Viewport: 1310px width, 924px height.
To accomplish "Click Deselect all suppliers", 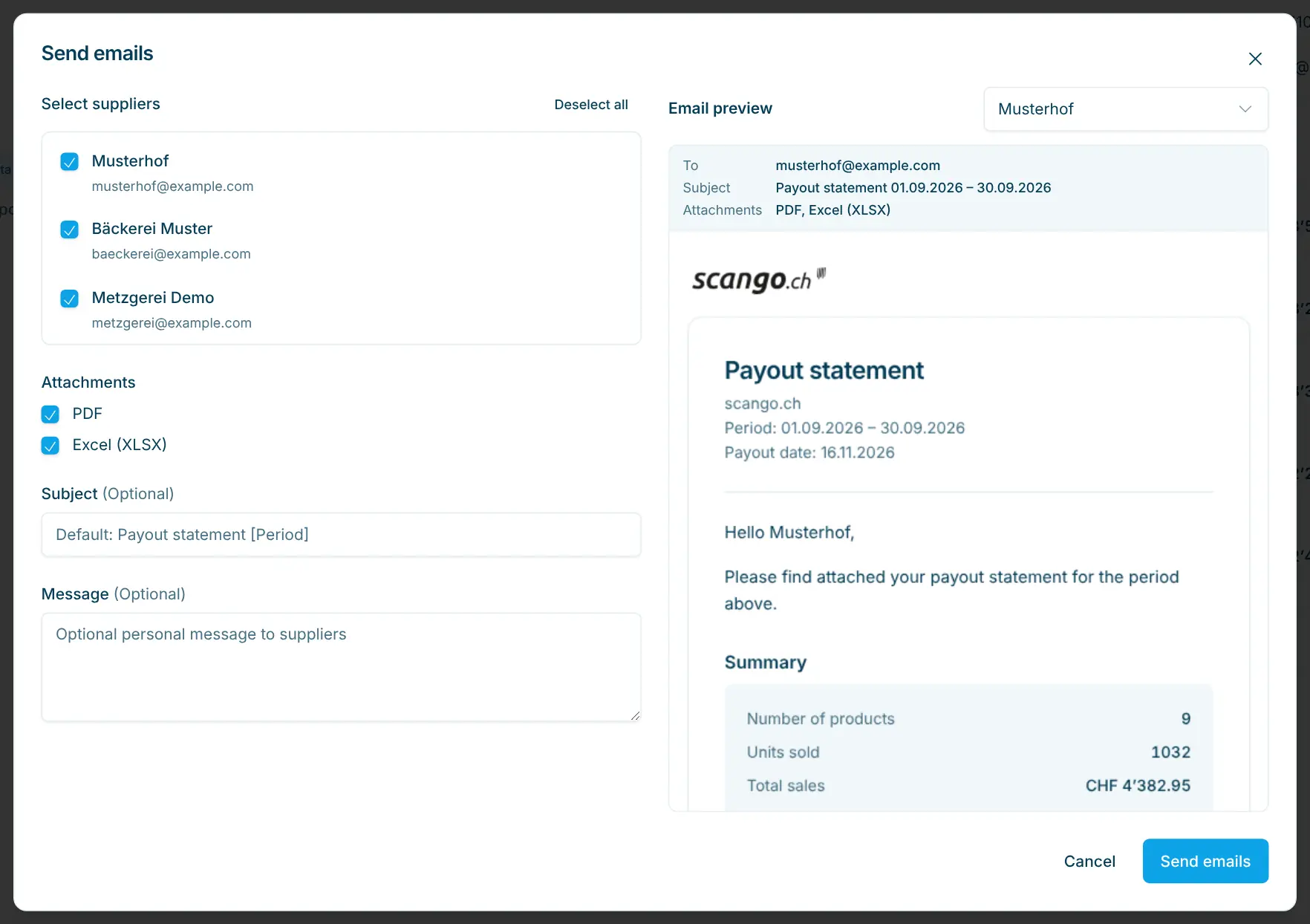I will tap(591, 105).
